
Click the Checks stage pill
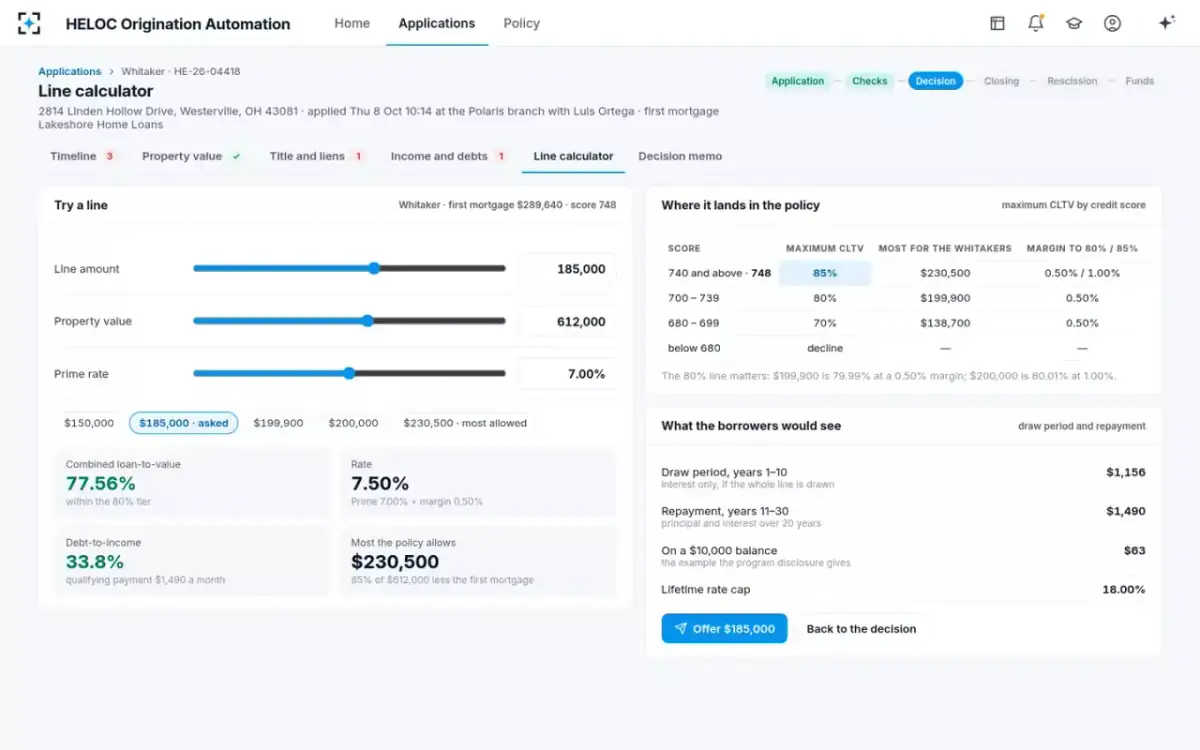click(869, 81)
